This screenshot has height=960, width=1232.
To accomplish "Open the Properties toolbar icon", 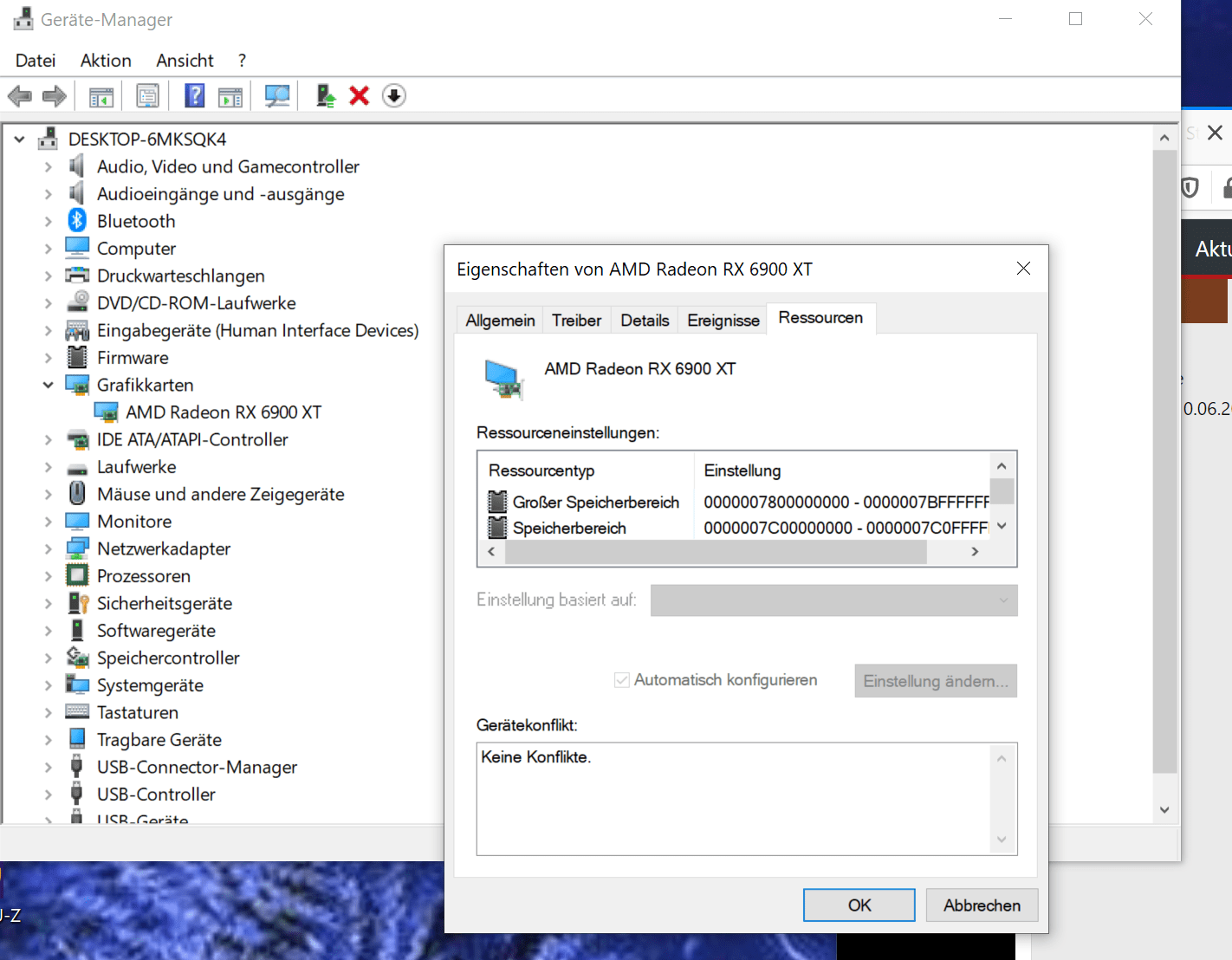I will click(x=148, y=96).
